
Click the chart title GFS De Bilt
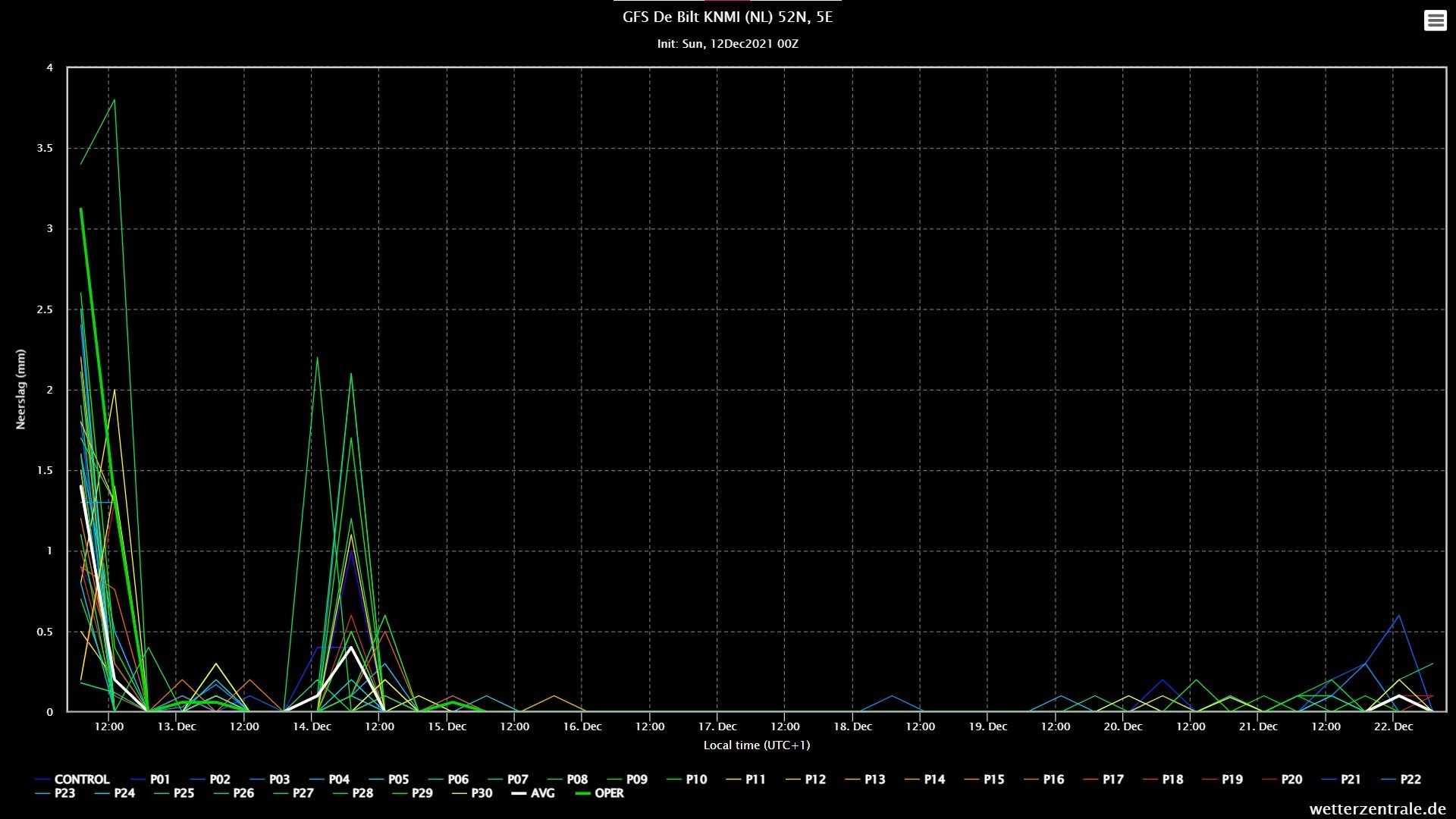pos(727,17)
